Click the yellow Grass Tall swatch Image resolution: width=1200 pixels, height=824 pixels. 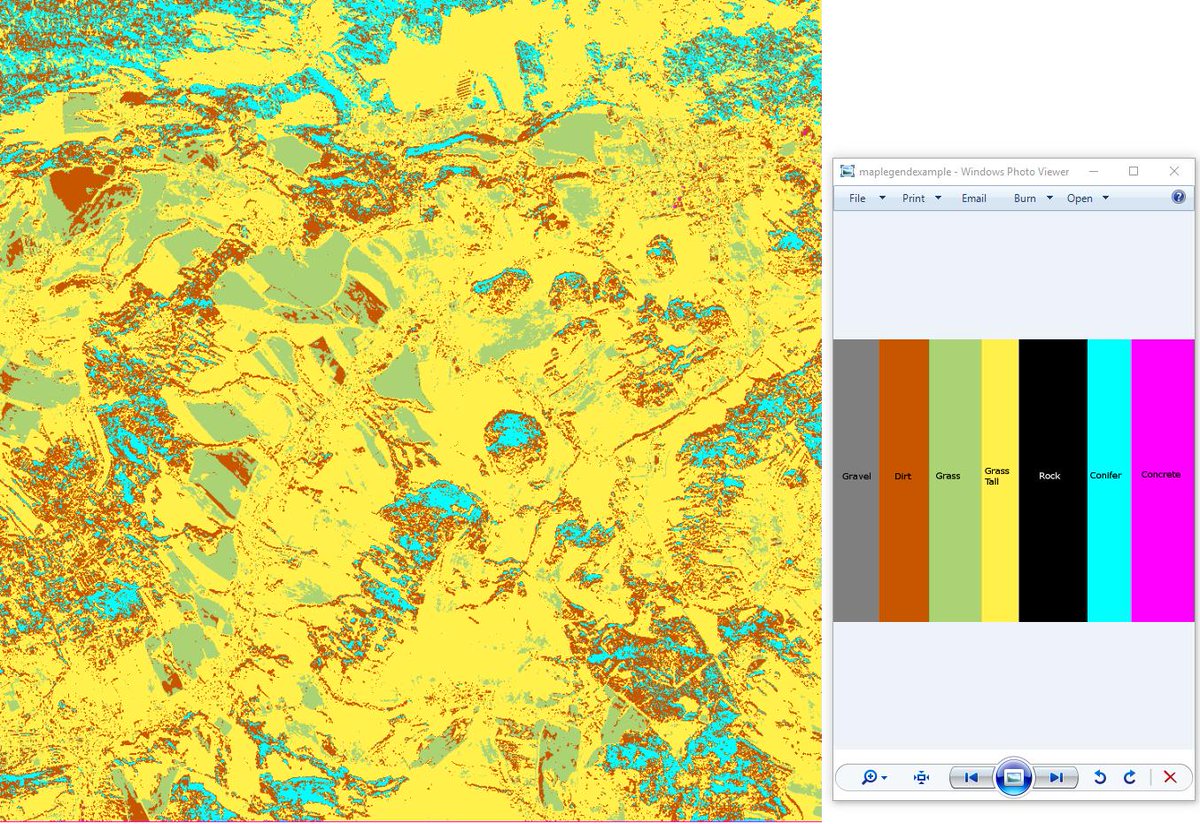pos(1000,480)
